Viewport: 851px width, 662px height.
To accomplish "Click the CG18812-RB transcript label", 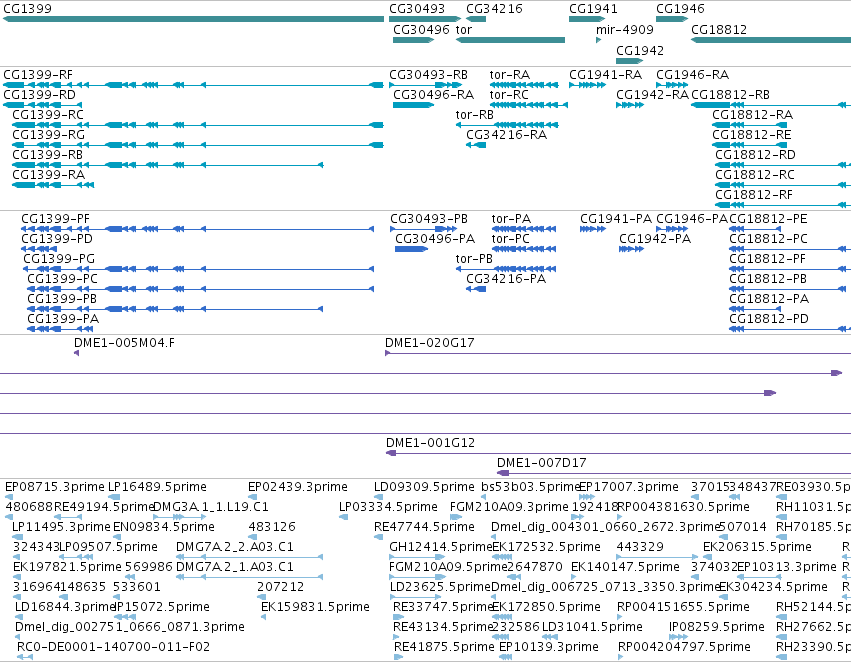I will click(x=730, y=94).
